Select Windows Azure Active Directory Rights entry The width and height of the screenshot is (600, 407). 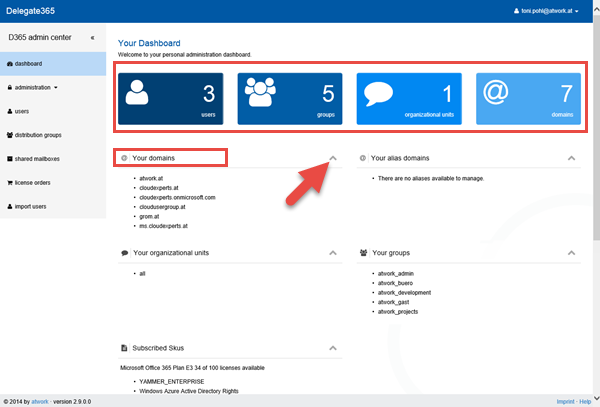point(189,391)
